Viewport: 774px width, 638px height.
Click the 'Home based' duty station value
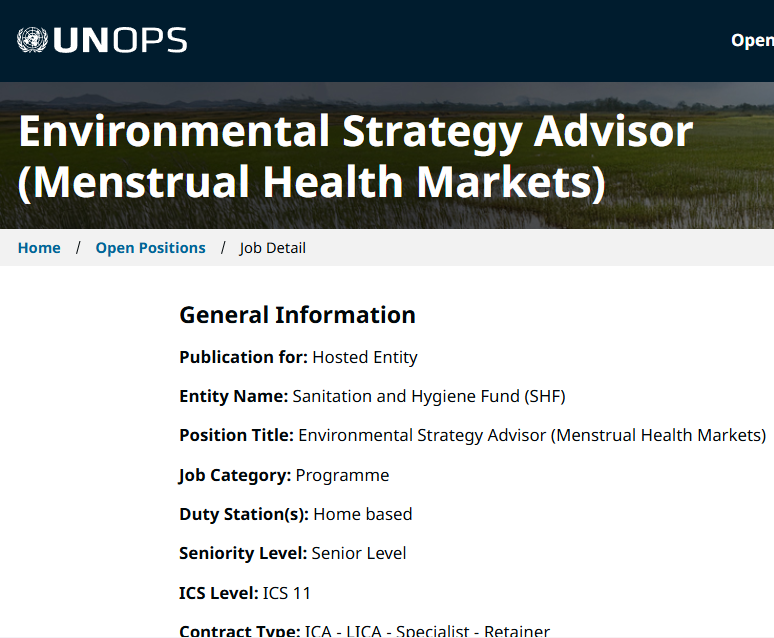363,514
